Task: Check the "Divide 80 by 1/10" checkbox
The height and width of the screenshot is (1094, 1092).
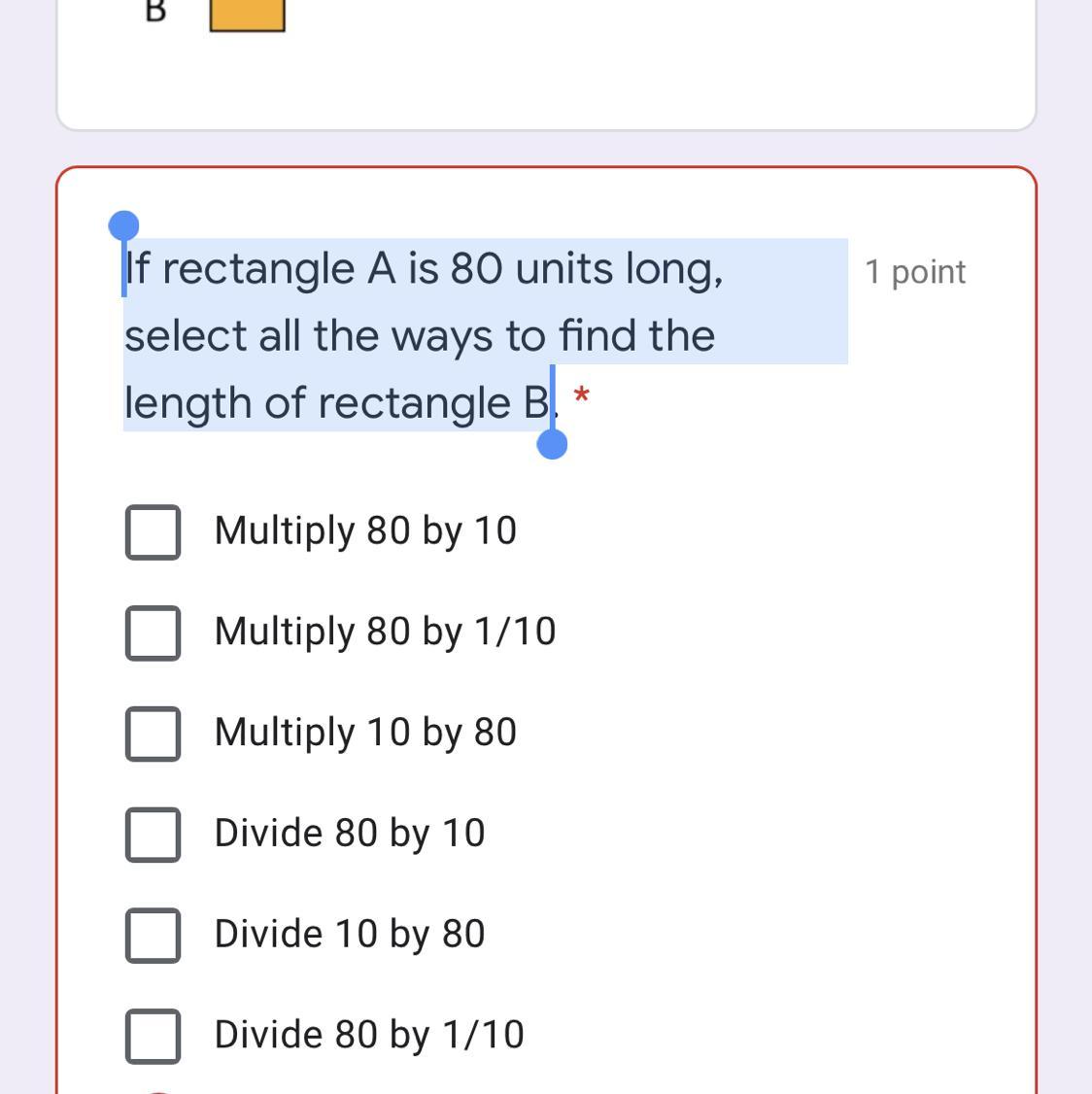Action: [x=153, y=1036]
